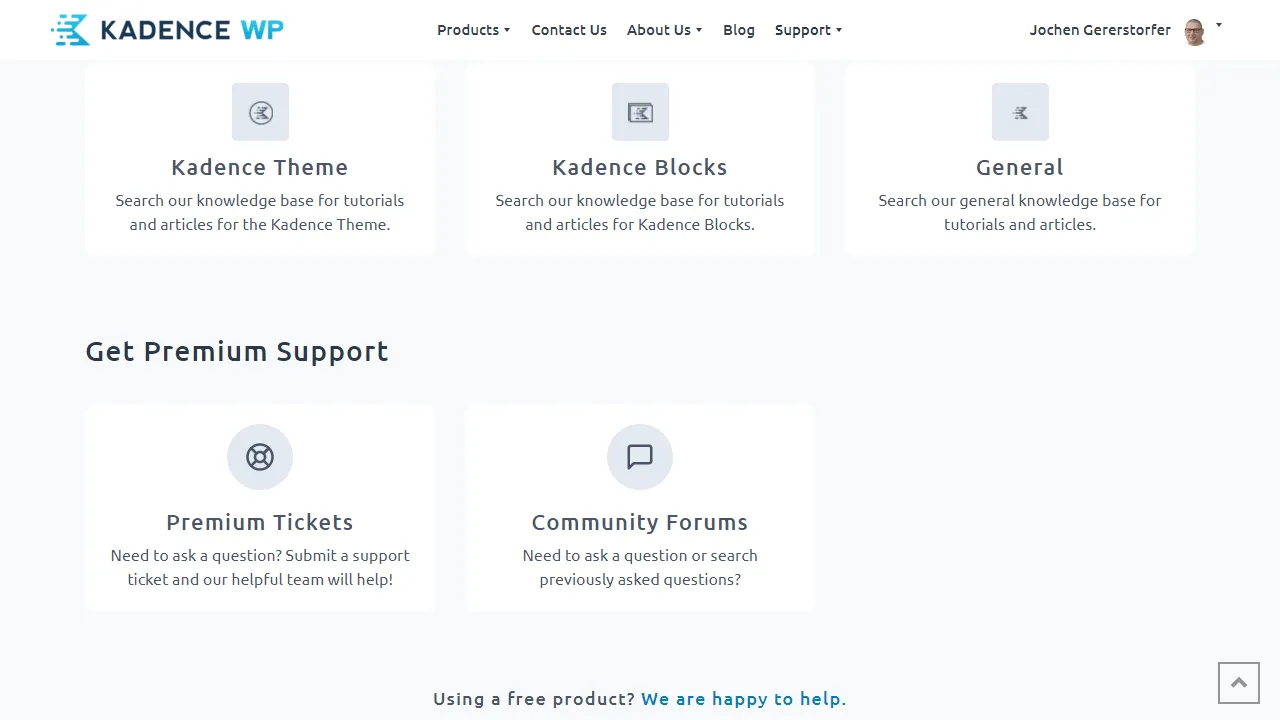
Task: Click the Kadence Theme heading
Action: pos(260,167)
